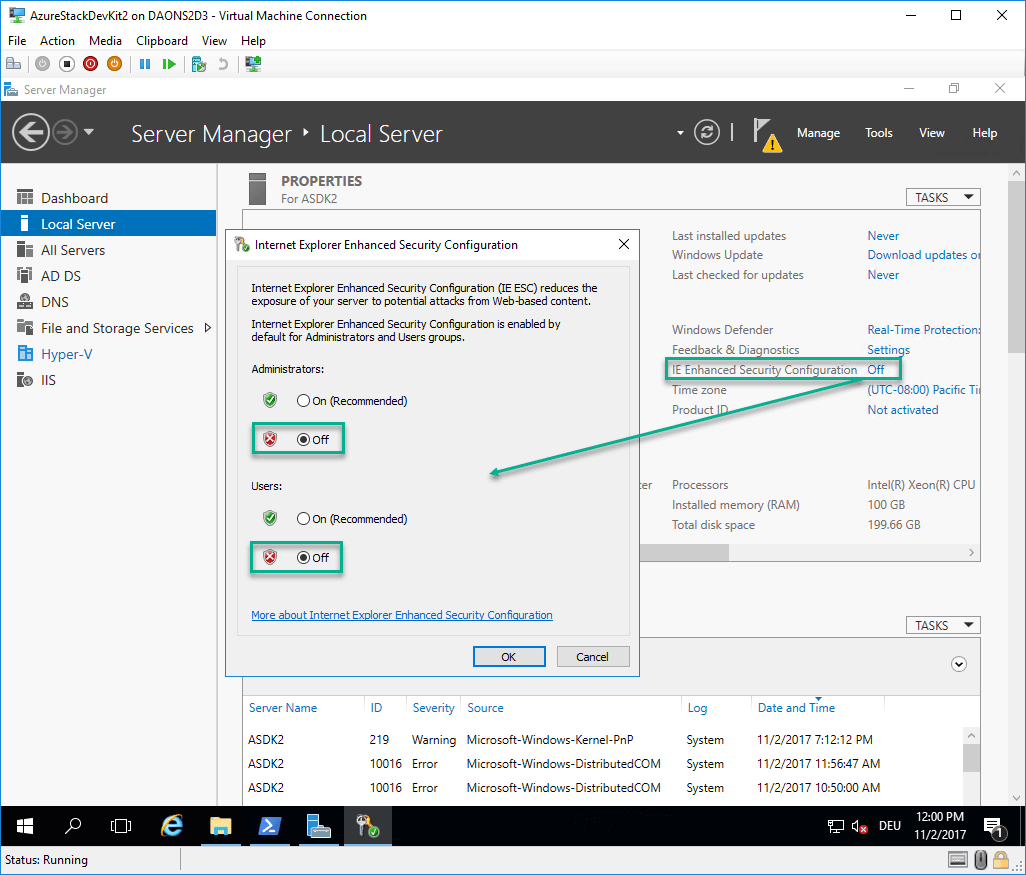
Task: Click the Checkpoint toolbar icon
Action: [x=199, y=64]
